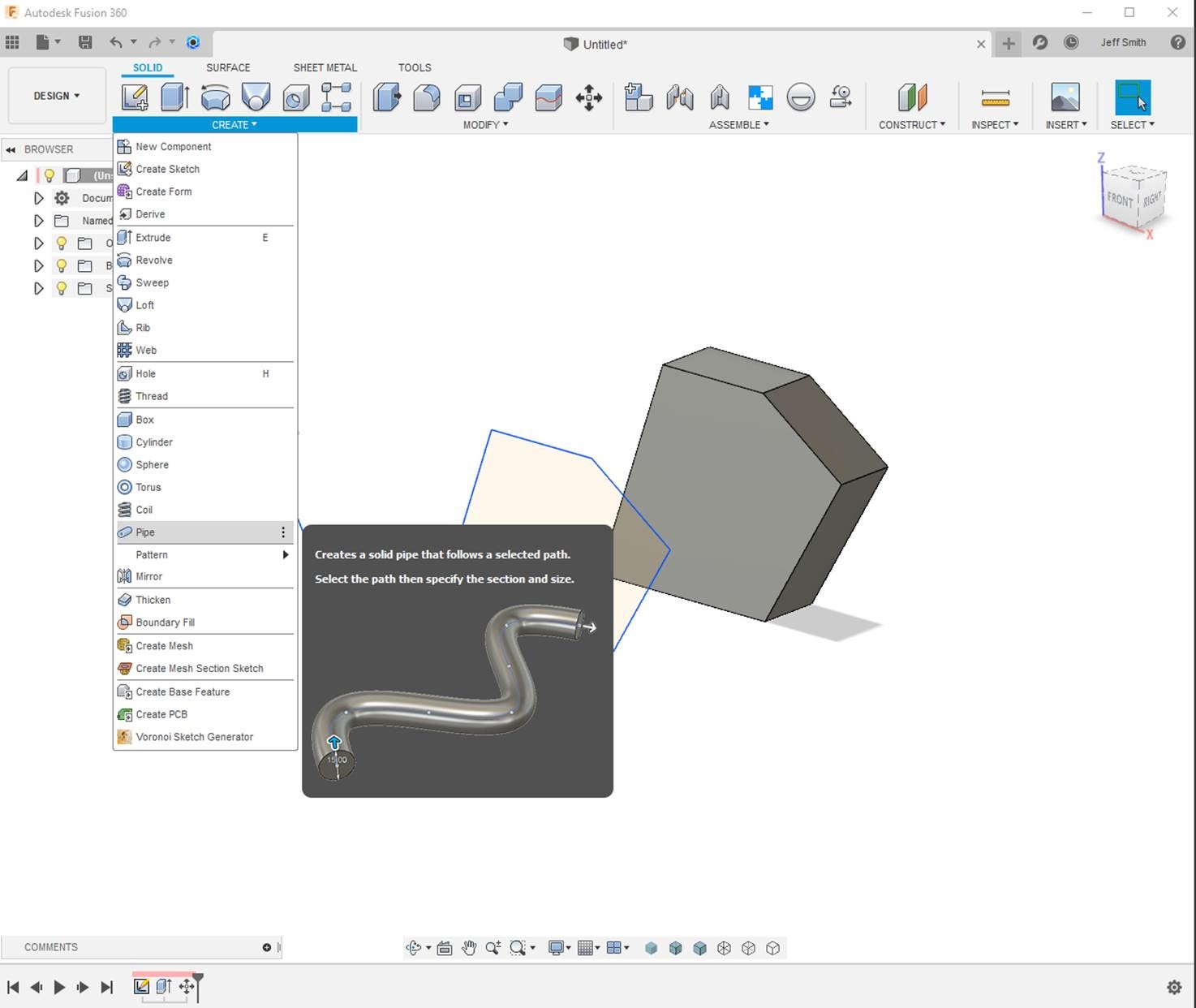Toggle visibility of the Bodies folder lightbulb

coord(62,265)
